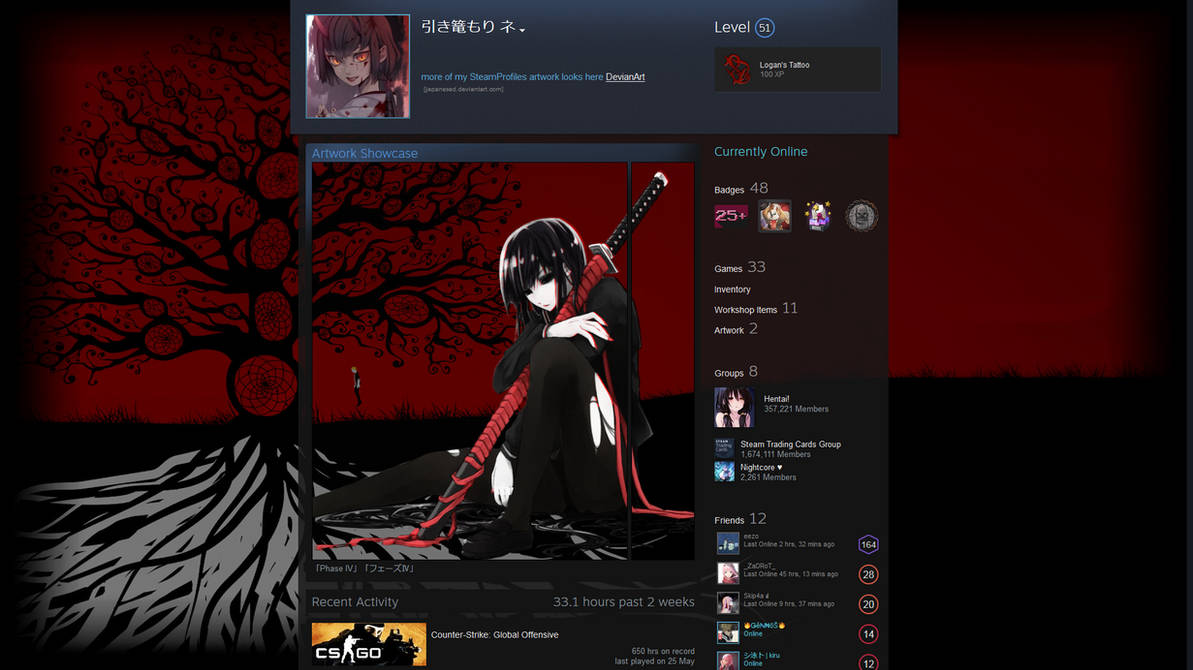1193x670 pixels.
Task: Open the Badges 48 link
Action: (x=741, y=188)
